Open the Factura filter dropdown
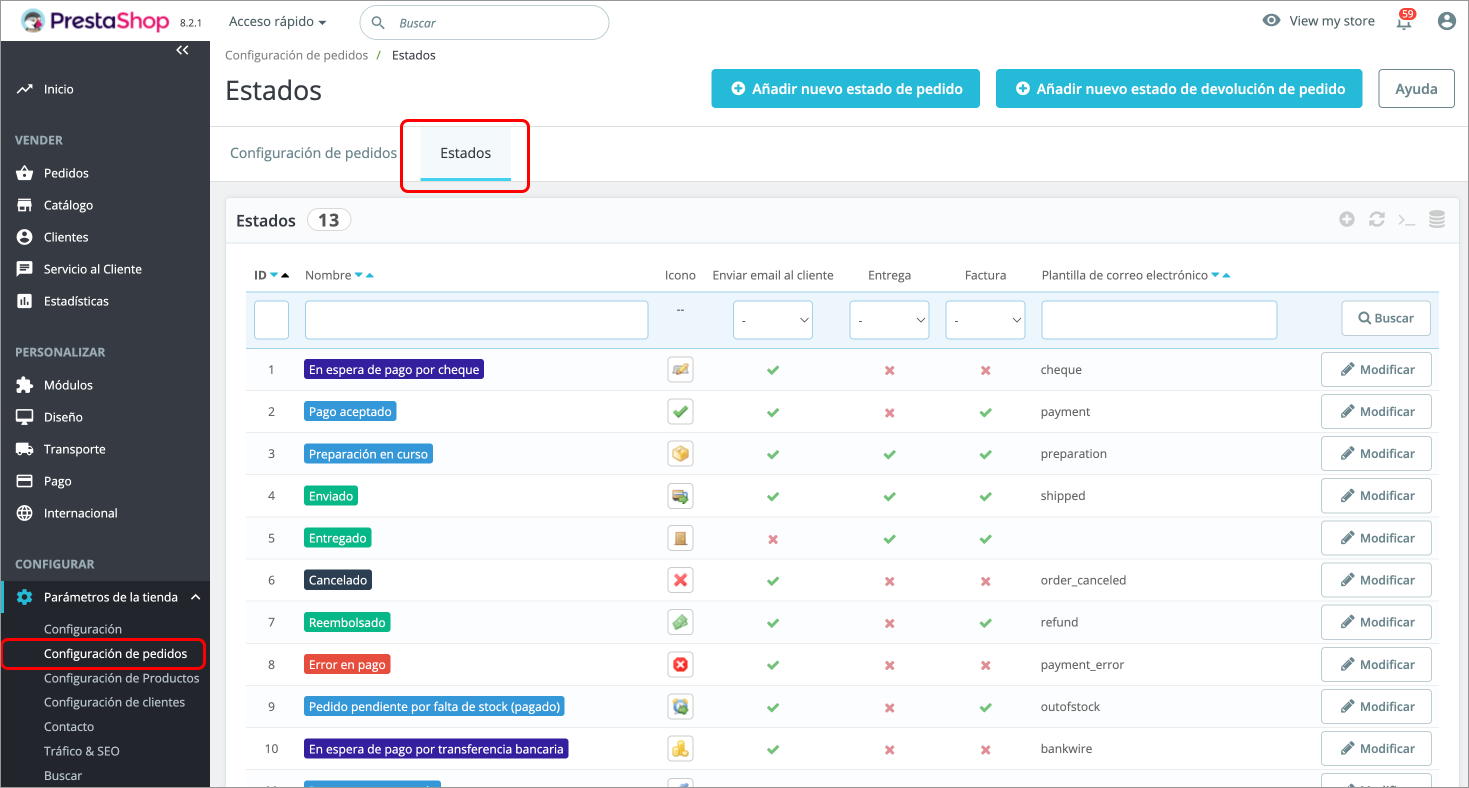Image resolution: width=1469 pixels, height=788 pixels. click(985, 319)
